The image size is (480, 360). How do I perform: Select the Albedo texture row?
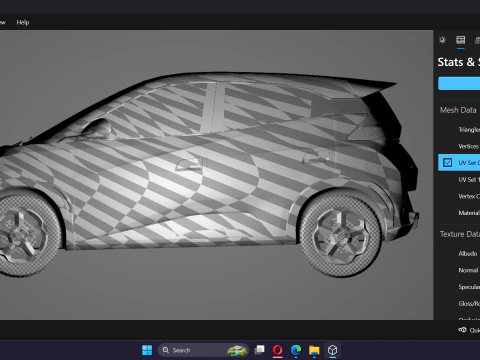click(459, 254)
